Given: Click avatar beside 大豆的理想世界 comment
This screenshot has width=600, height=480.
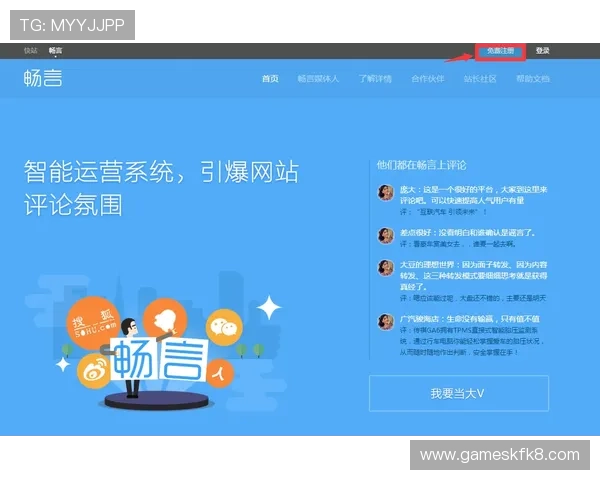Looking at the screenshot, I should pyautogui.click(x=386, y=268).
